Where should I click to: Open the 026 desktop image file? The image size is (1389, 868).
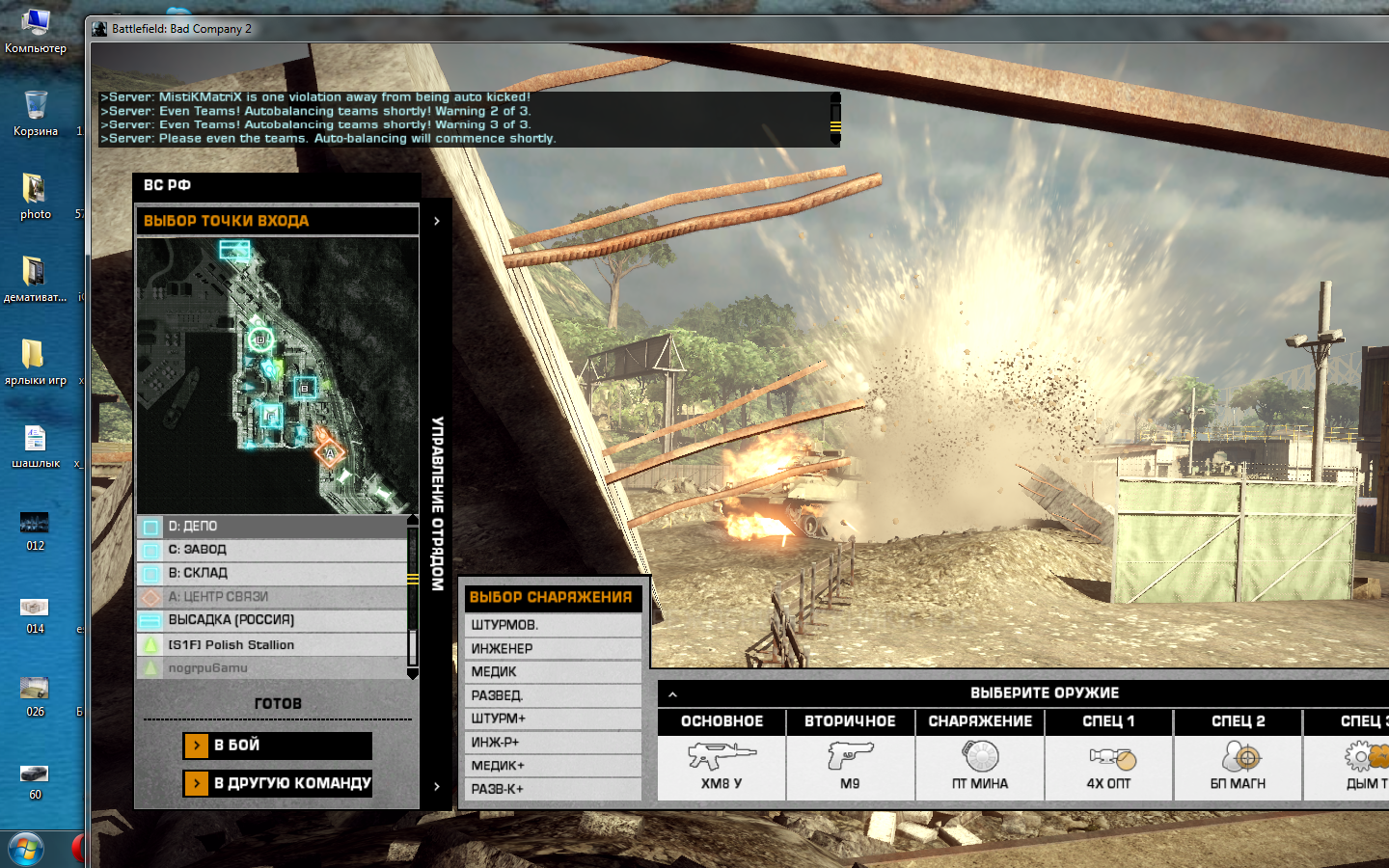coord(35,696)
